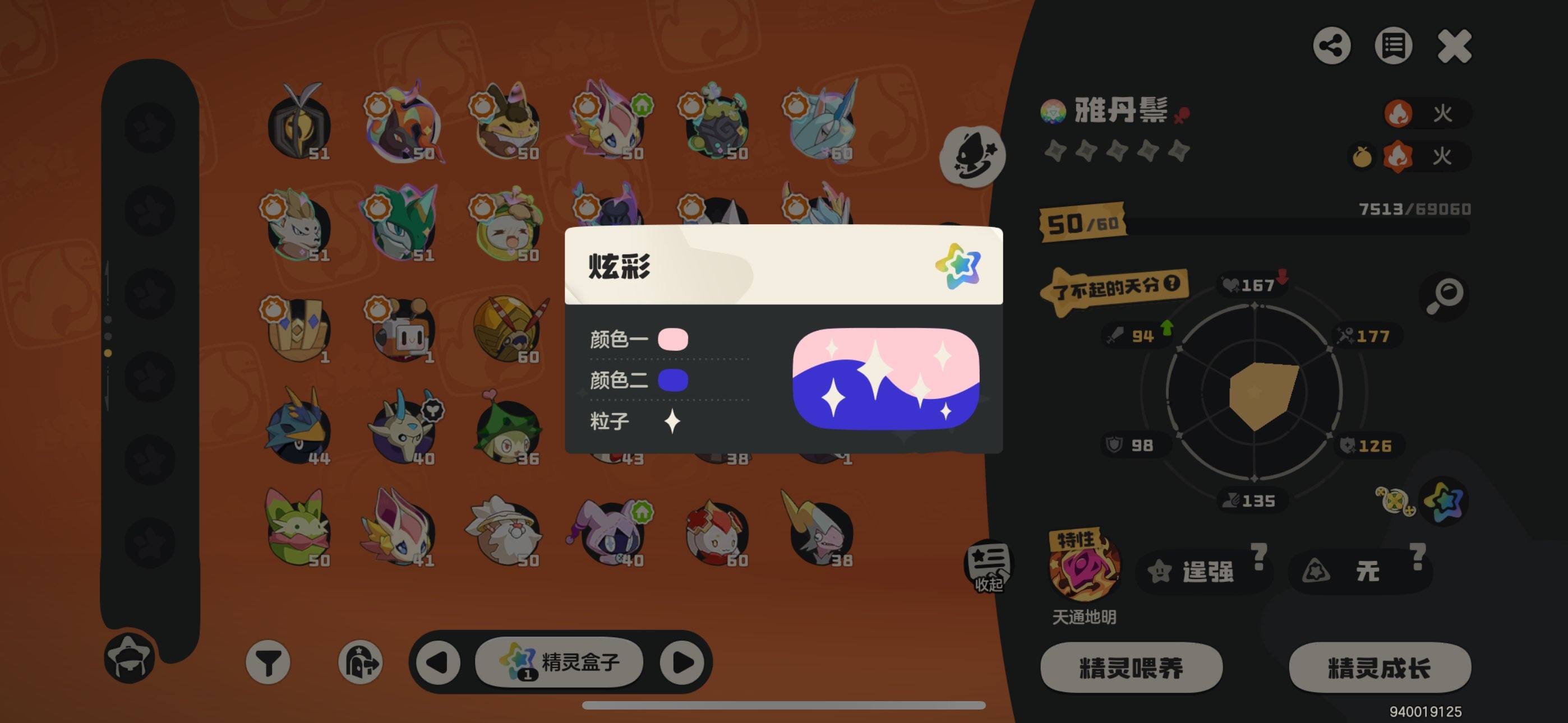Open the 精灵喂养 button
The image size is (1568, 723).
1131,668
